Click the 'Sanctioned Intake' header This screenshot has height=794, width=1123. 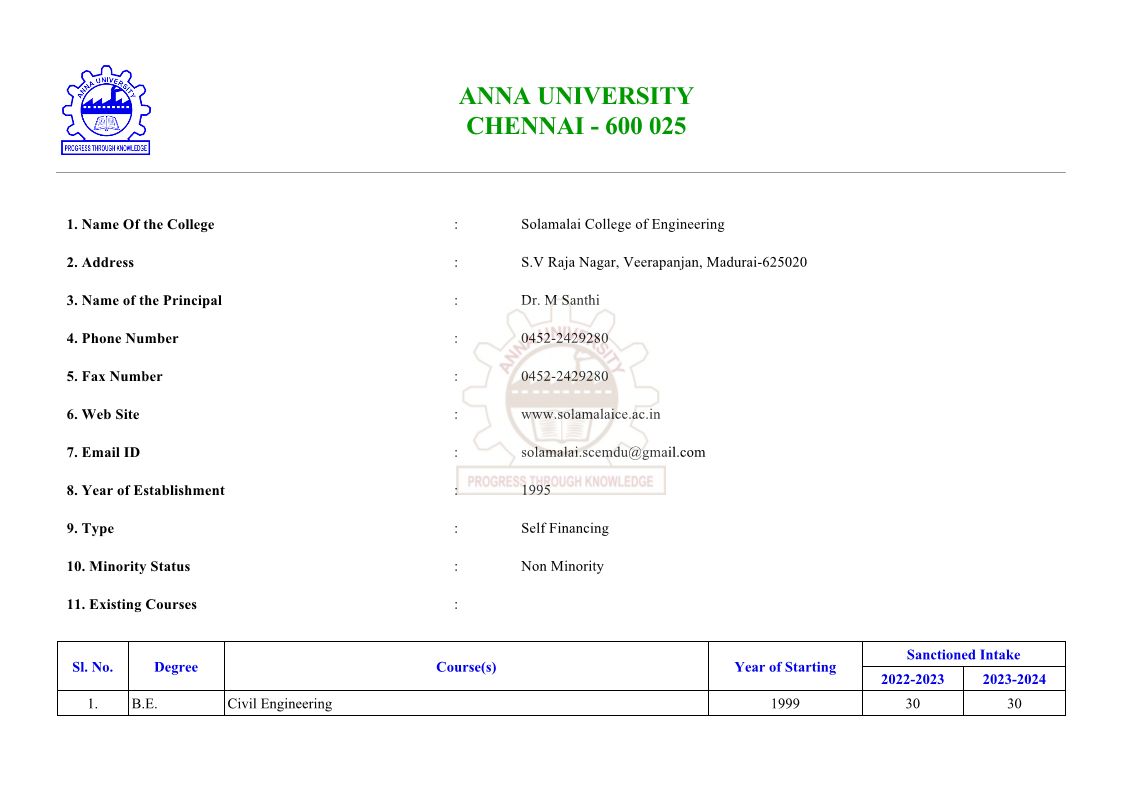[x=963, y=654]
